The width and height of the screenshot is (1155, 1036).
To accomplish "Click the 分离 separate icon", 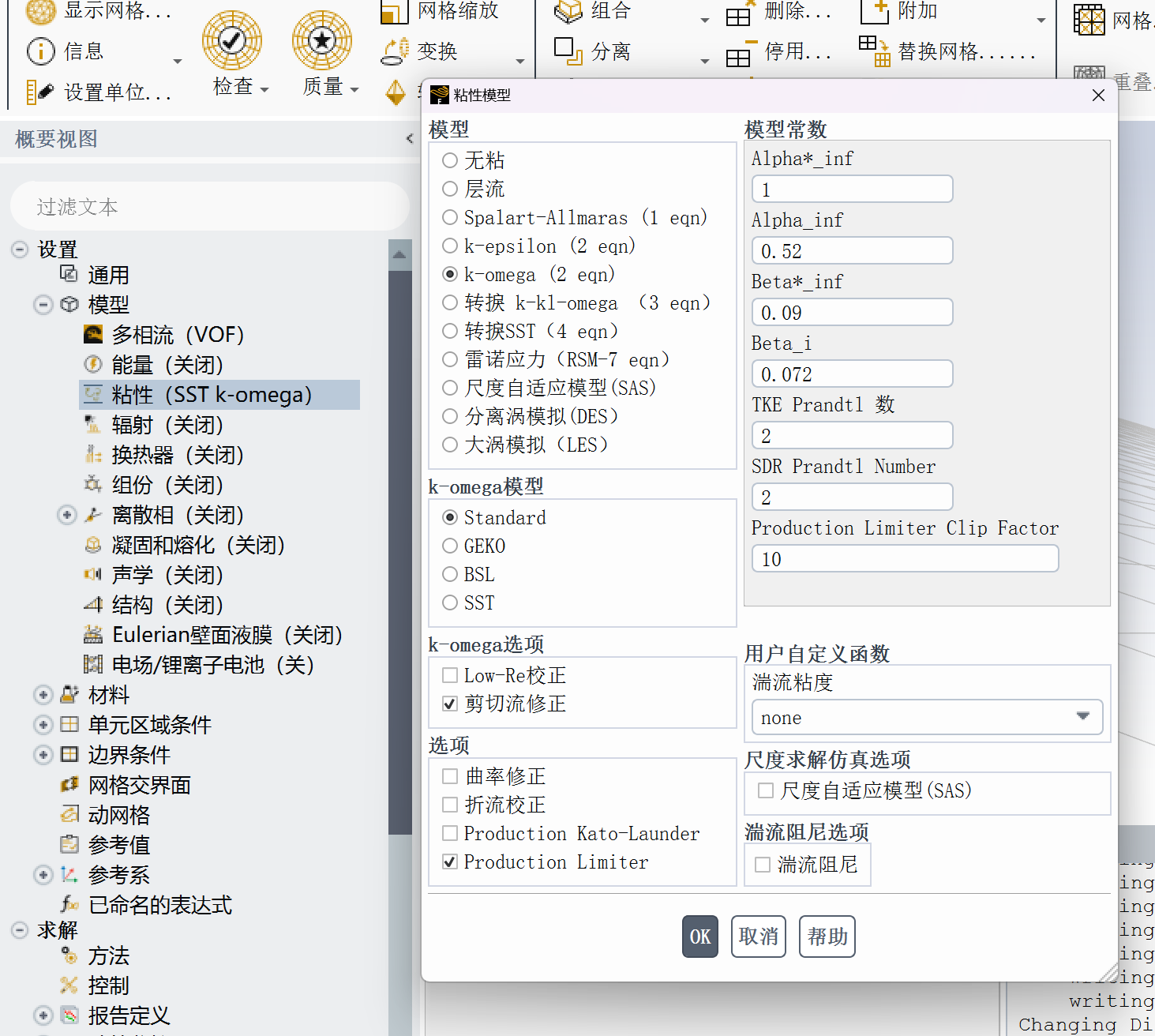I will 568,51.
